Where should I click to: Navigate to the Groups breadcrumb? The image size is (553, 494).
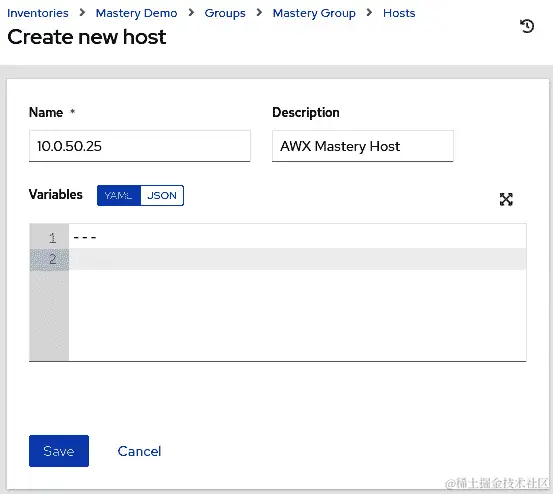[x=225, y=13]
